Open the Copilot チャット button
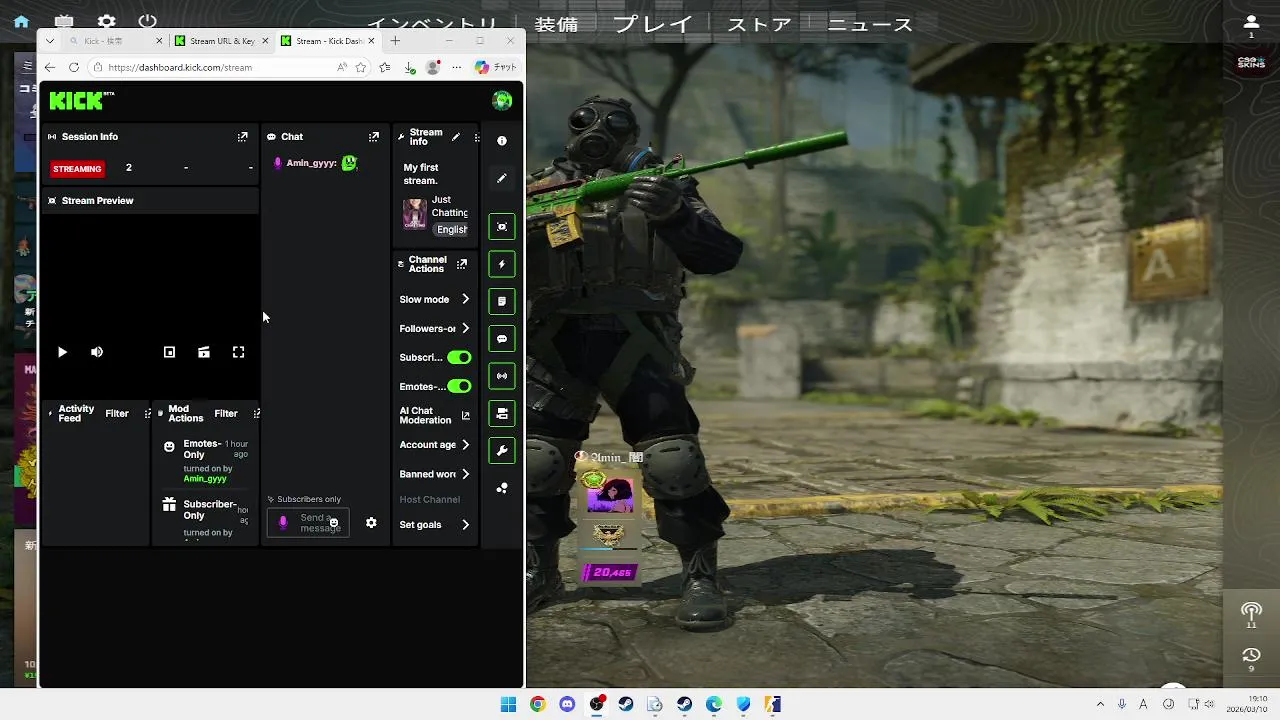This screenshot has width=1280, height=720. pyautogui.click(x=495, y=67)
